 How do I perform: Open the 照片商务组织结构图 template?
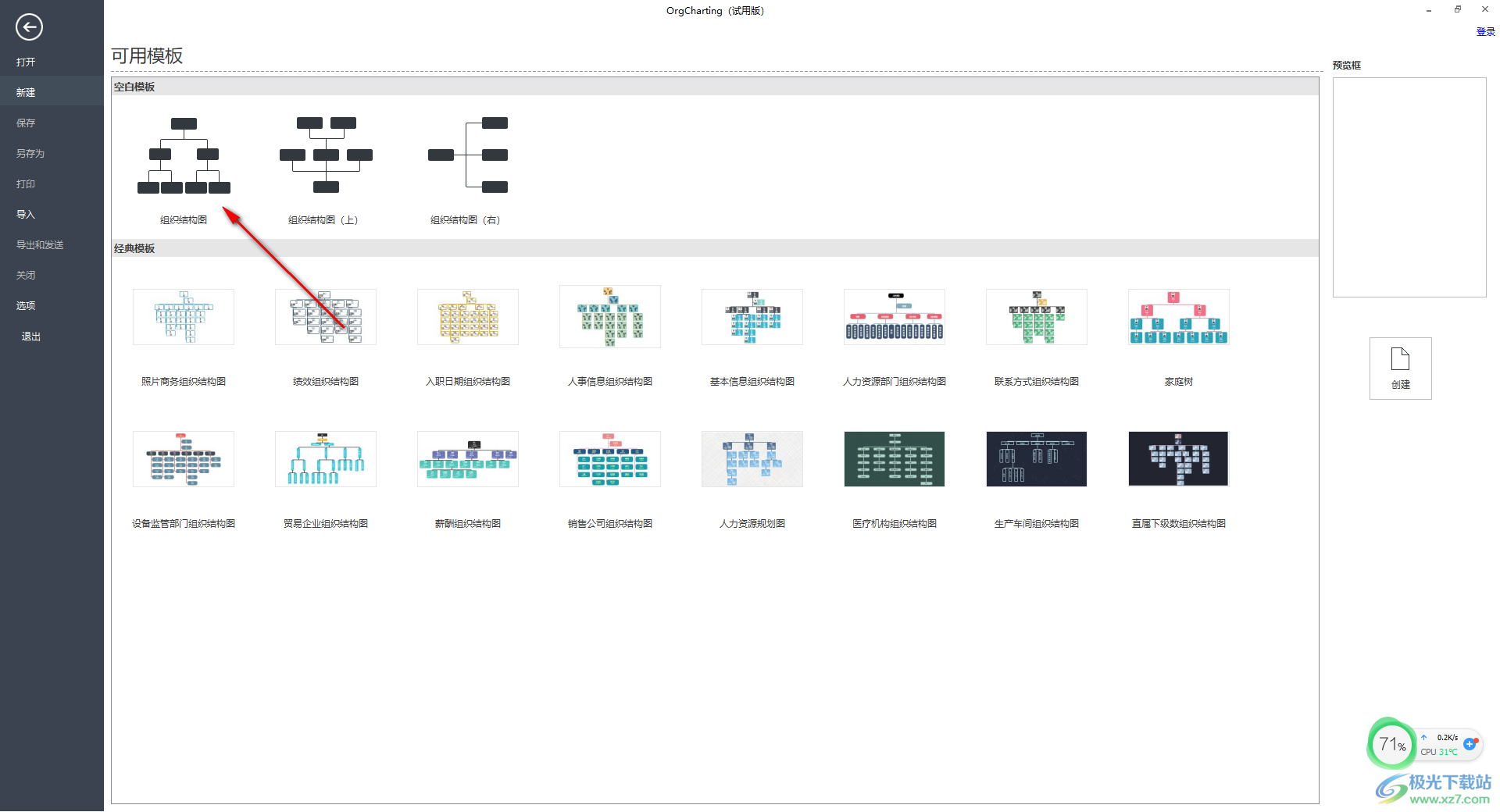(184, 317)
